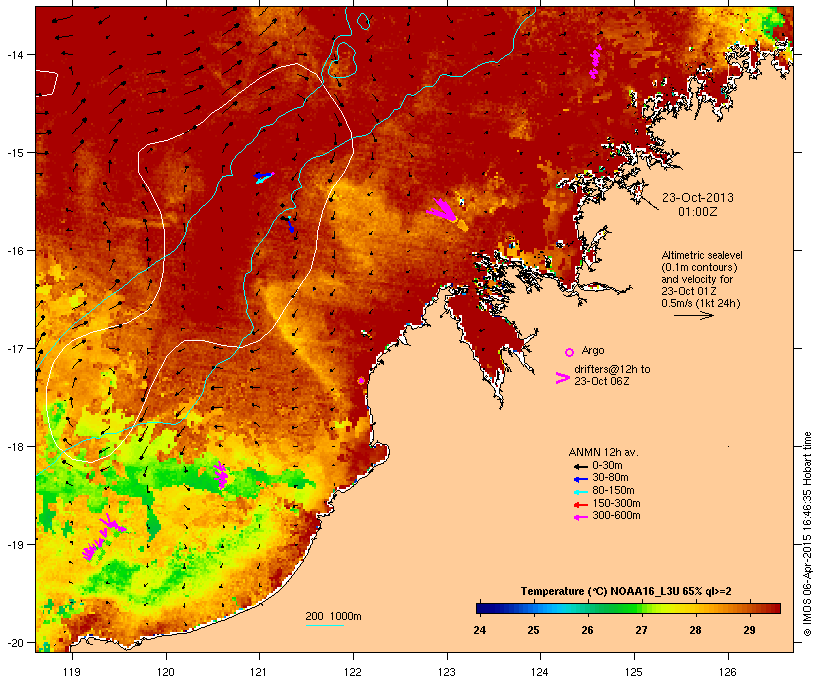Screen dimensions: 820x680
Task: Click the red 150-300m legend arrow
Action: [x=580, y=505]
